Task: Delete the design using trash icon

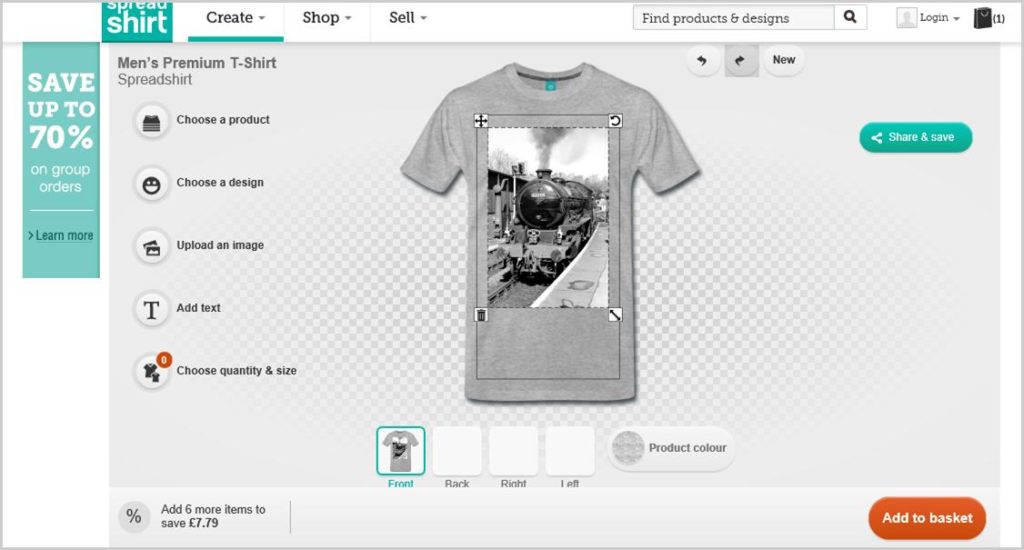Action: pos(481,315)
